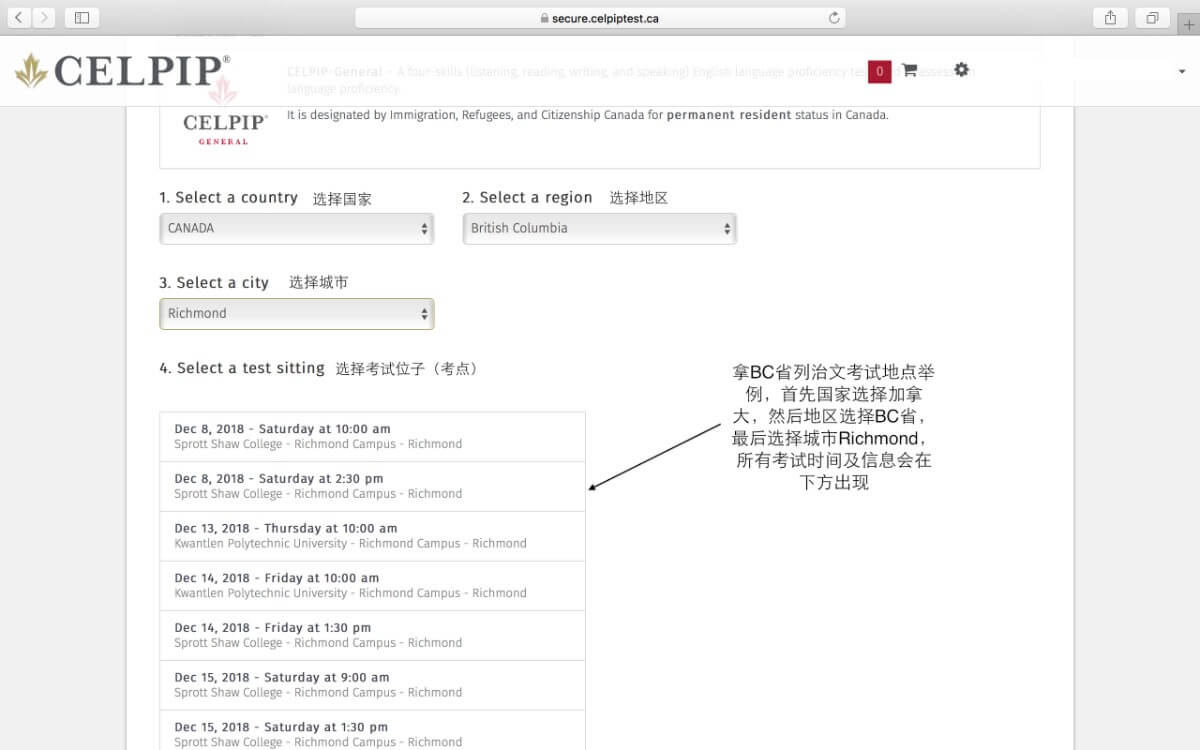The width and height of the screenshot is (1200, 750).
Task: Open the region dropdown showing British Columbia
Action: click(x=599, y=228)
